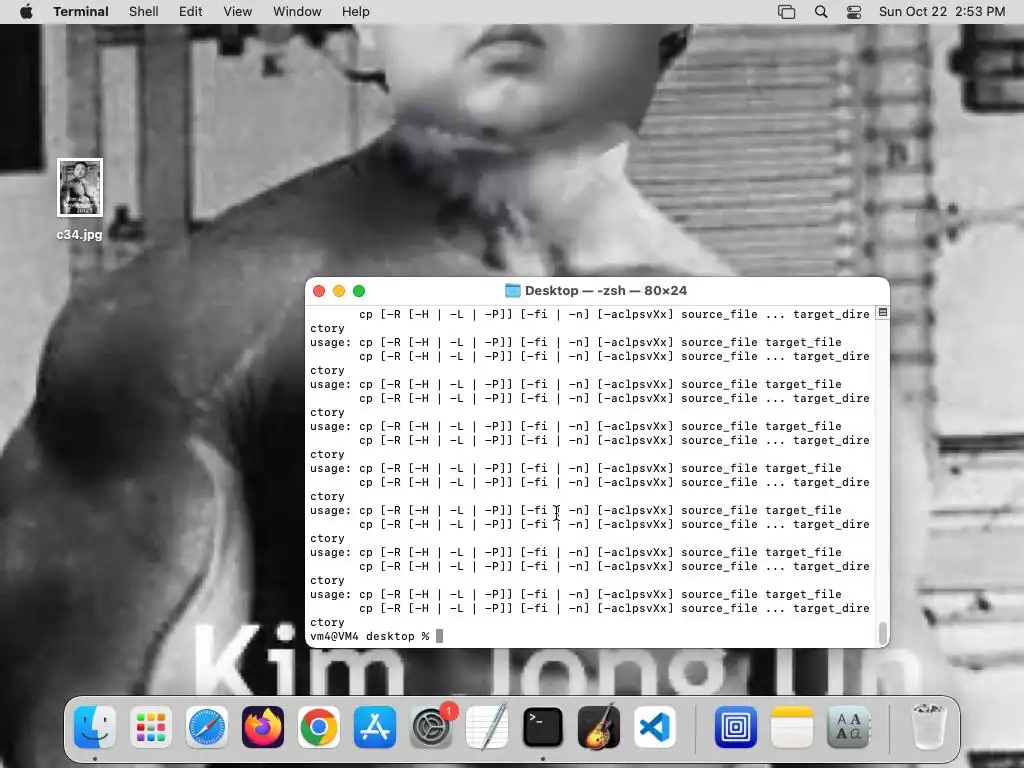
Task: Minimize the Terminal window
Action: coord(339,291)
